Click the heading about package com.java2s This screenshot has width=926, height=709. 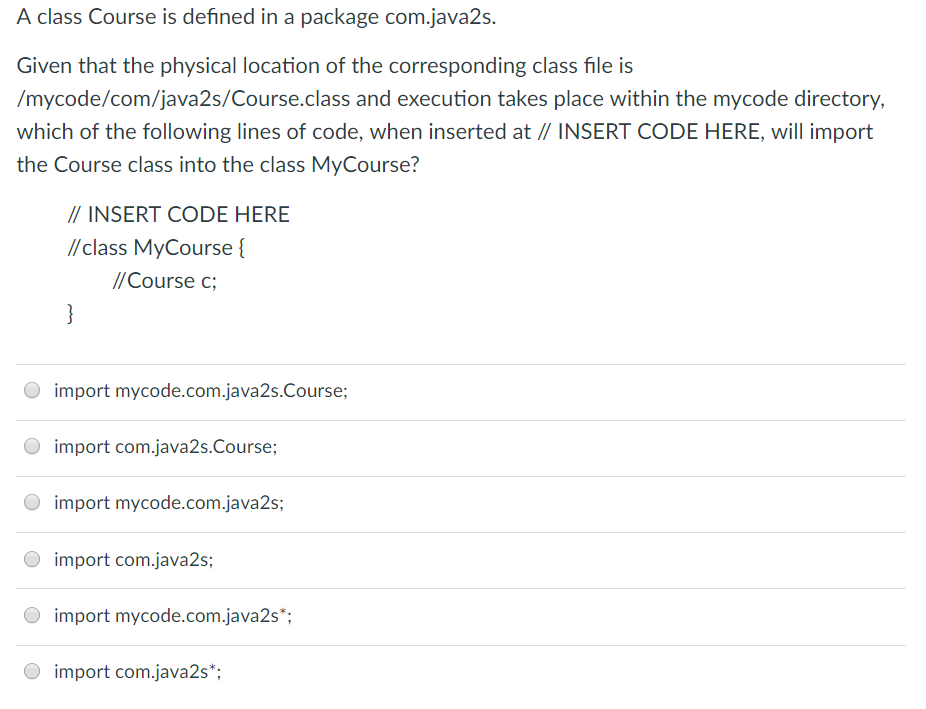tap(256, 17)
